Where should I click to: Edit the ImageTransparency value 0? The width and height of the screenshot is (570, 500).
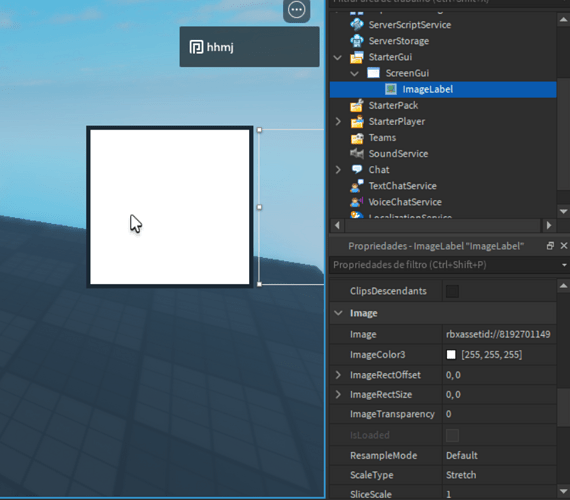[499, 414]
